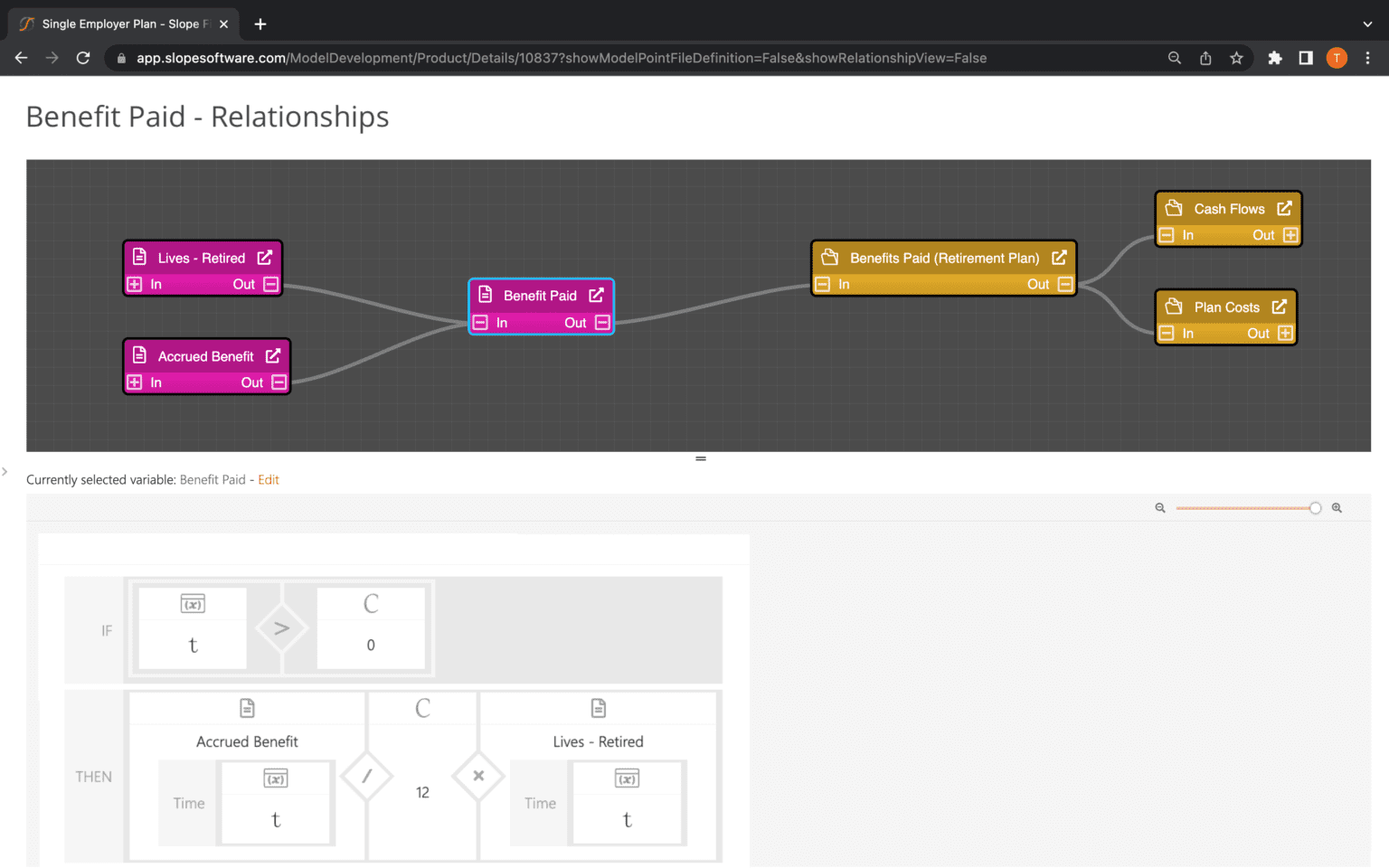The image size is (1389, 868).
Task: Open Benefits Paid (Retirement Plan) link icon
Action: pyautogui.click(x=1059, y=258)
